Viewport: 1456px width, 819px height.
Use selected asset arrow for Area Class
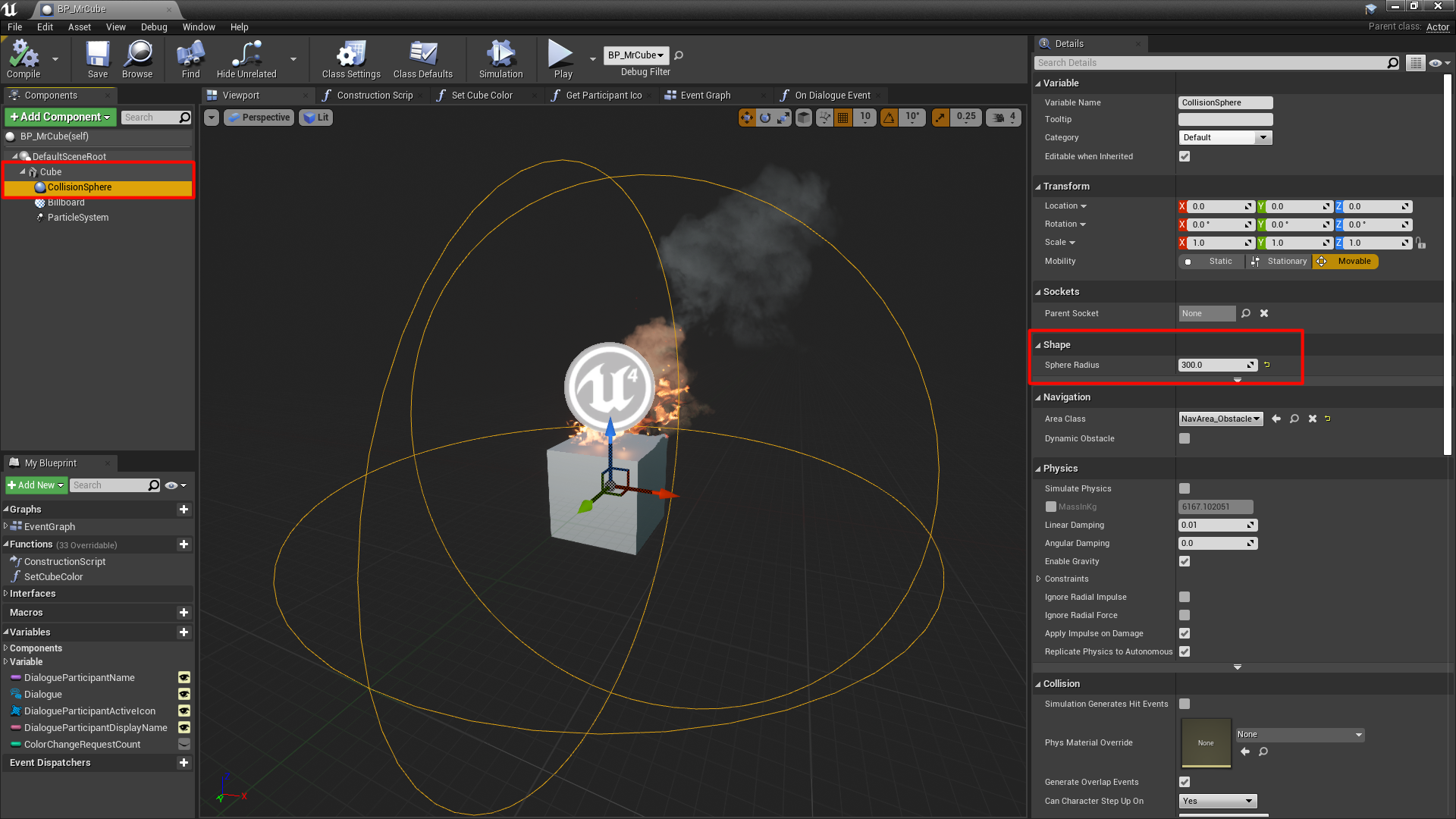1276,419
